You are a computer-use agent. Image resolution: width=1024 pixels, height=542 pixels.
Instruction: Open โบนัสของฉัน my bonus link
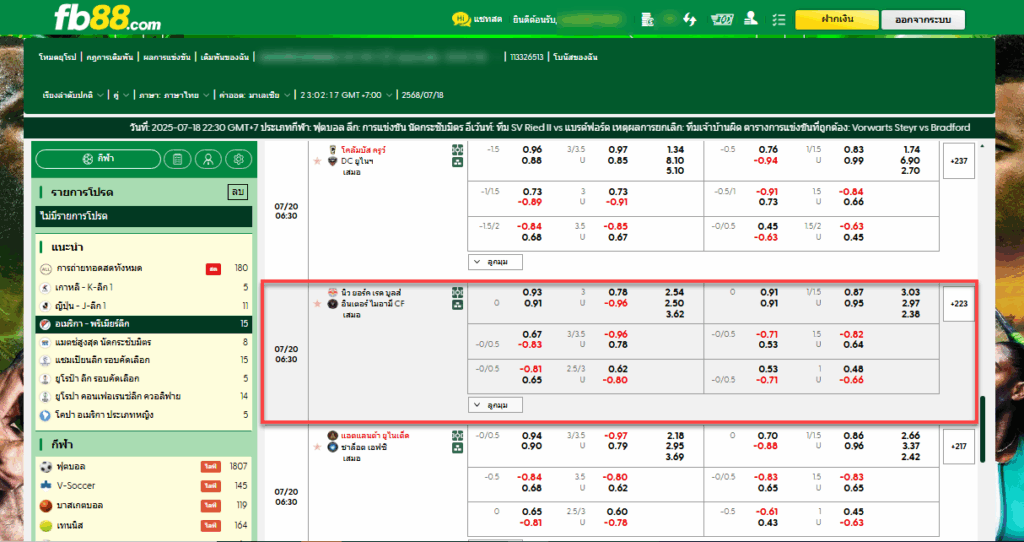[x=575, y=57]
